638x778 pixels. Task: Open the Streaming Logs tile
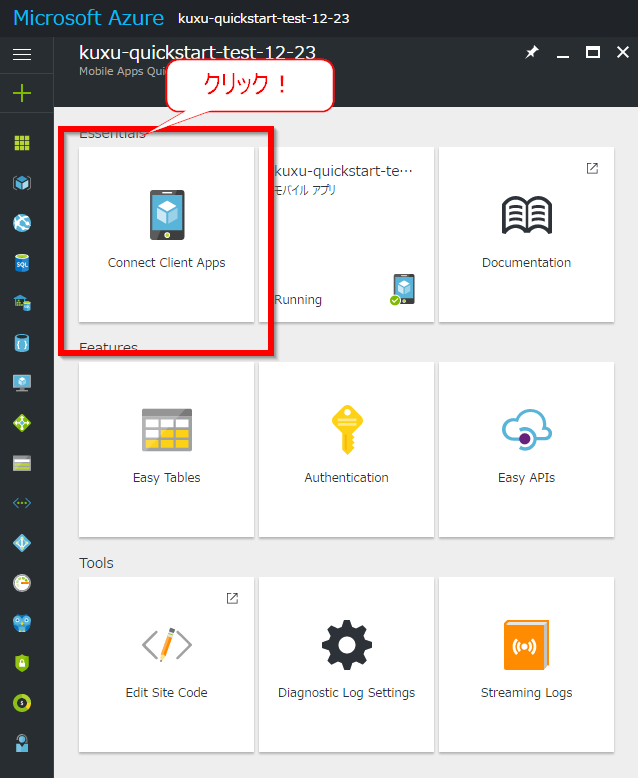point(526,664)
